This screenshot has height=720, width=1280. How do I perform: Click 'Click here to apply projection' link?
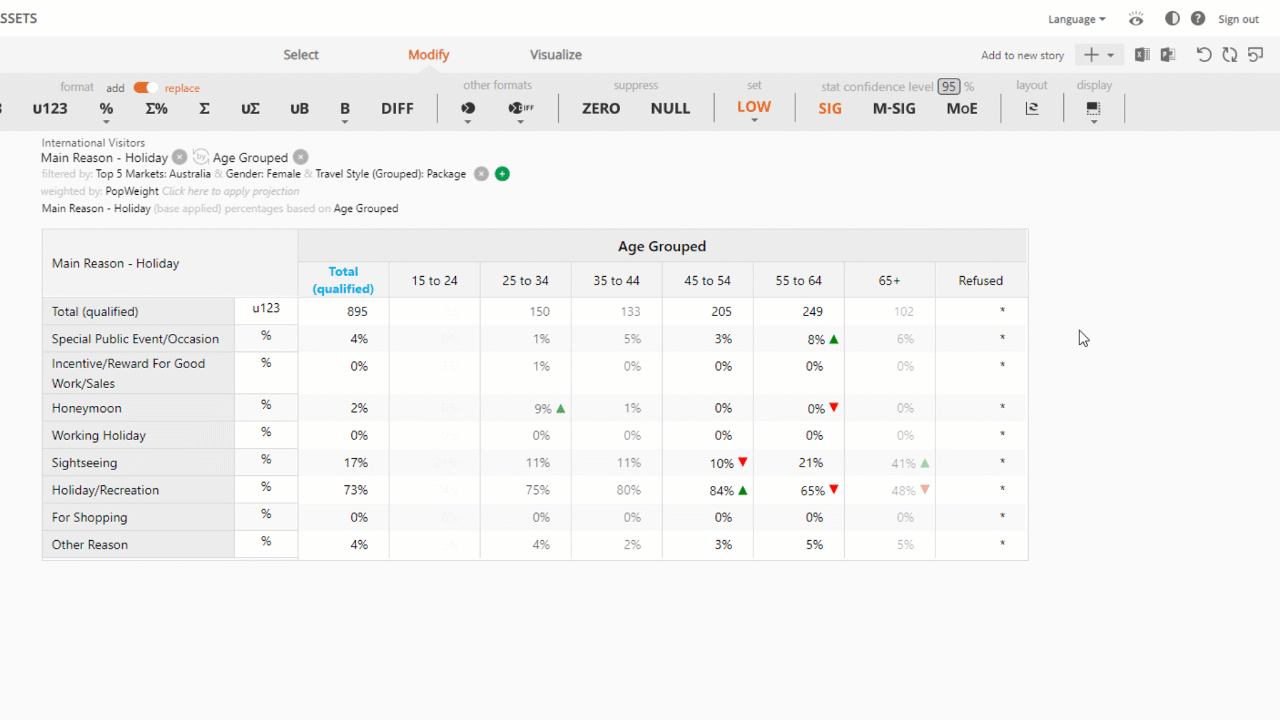[x=230, y=191]
